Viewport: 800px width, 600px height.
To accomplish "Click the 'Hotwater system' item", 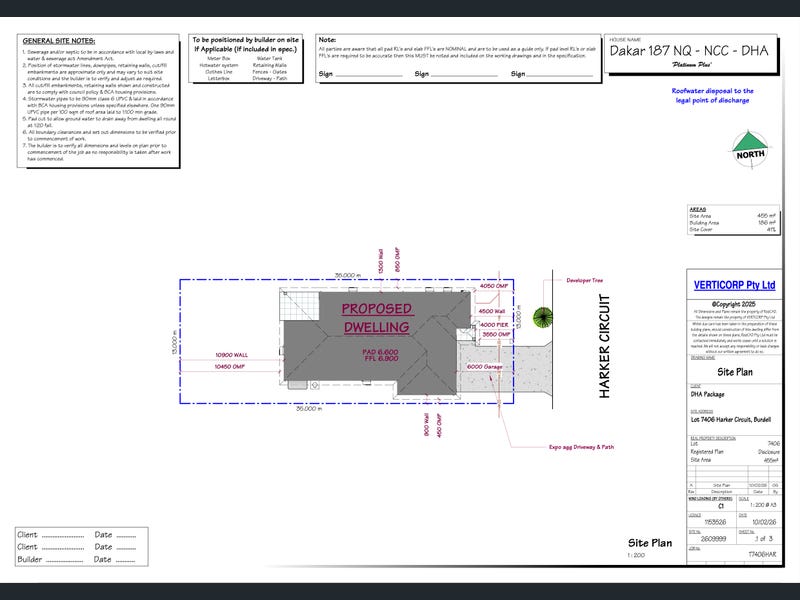I will coord(218,65).
